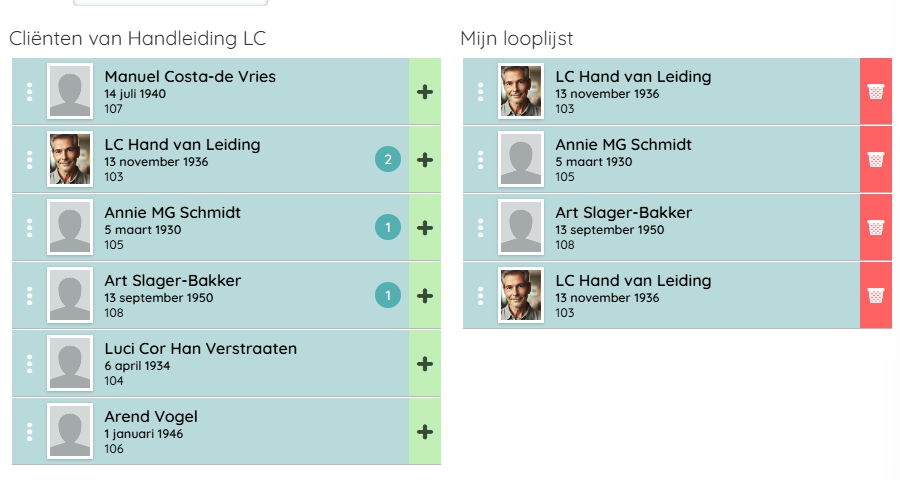Click the count badge on Annie MG Schmidt's client row
Viewport: 900px width, 480px height.
pos(388,228)
